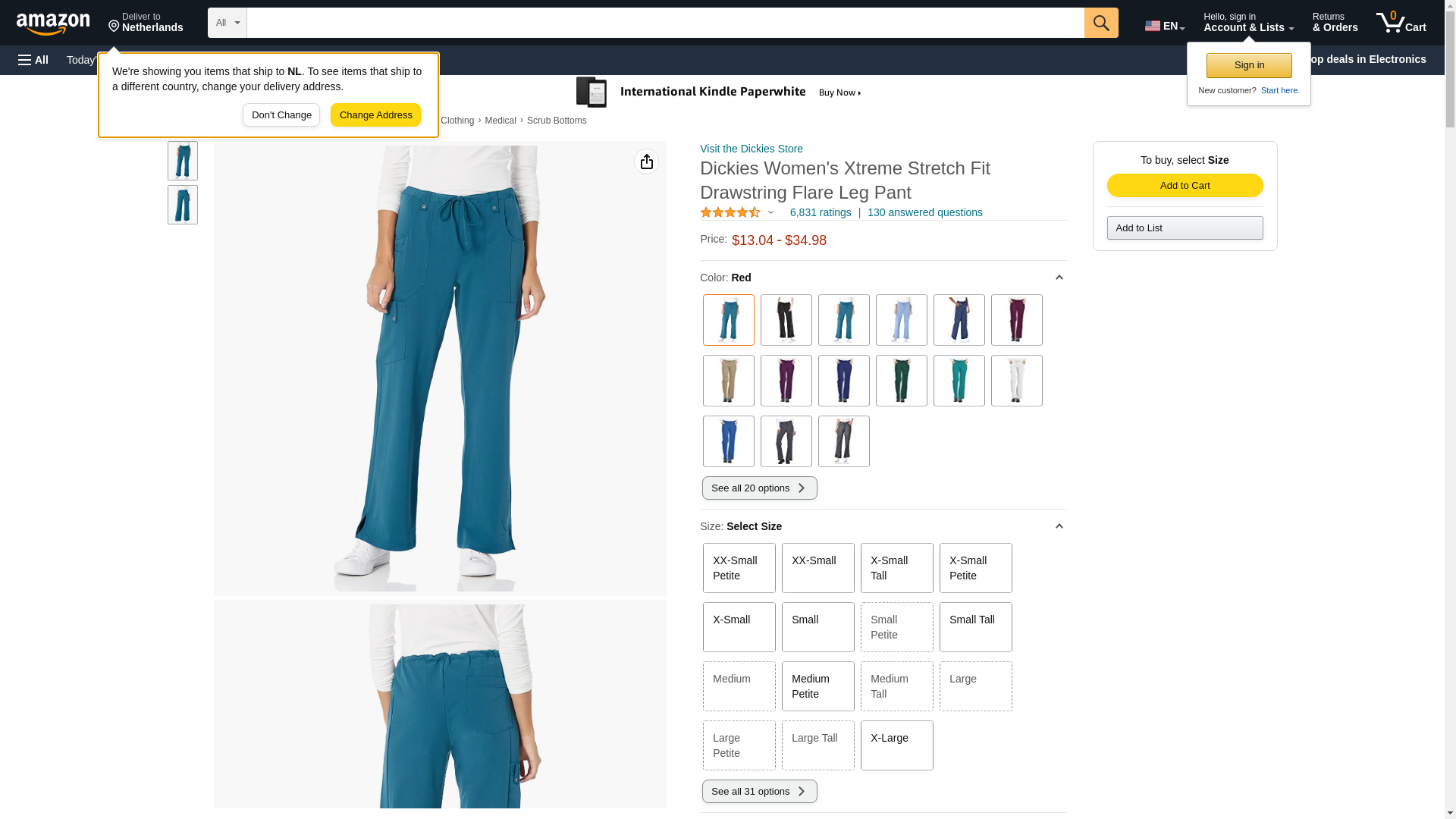The image size is (1456, 819).
Task: Click the search magnifier button
Action: (x=1101, y=23)
